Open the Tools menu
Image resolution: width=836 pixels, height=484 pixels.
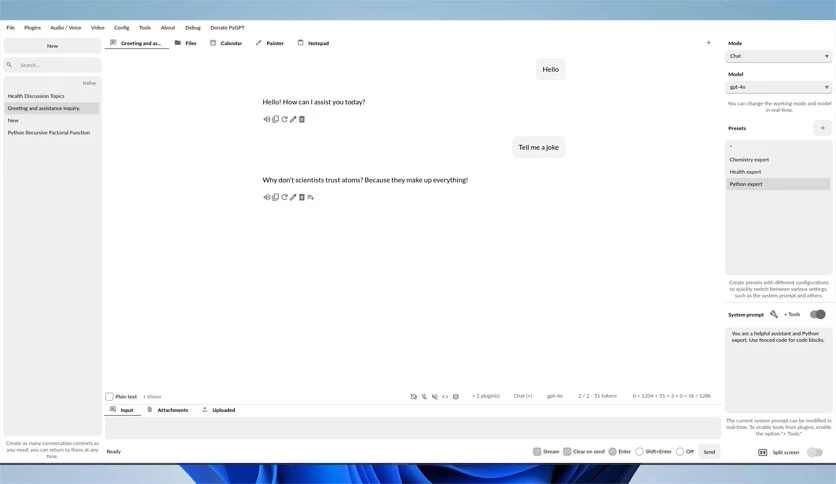click(x=145, y=28)
